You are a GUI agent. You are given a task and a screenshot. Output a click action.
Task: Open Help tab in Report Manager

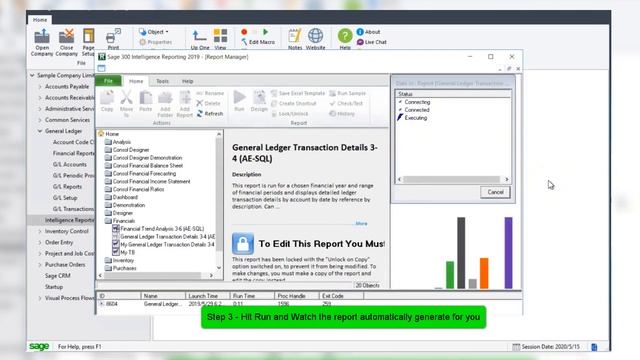187,81
